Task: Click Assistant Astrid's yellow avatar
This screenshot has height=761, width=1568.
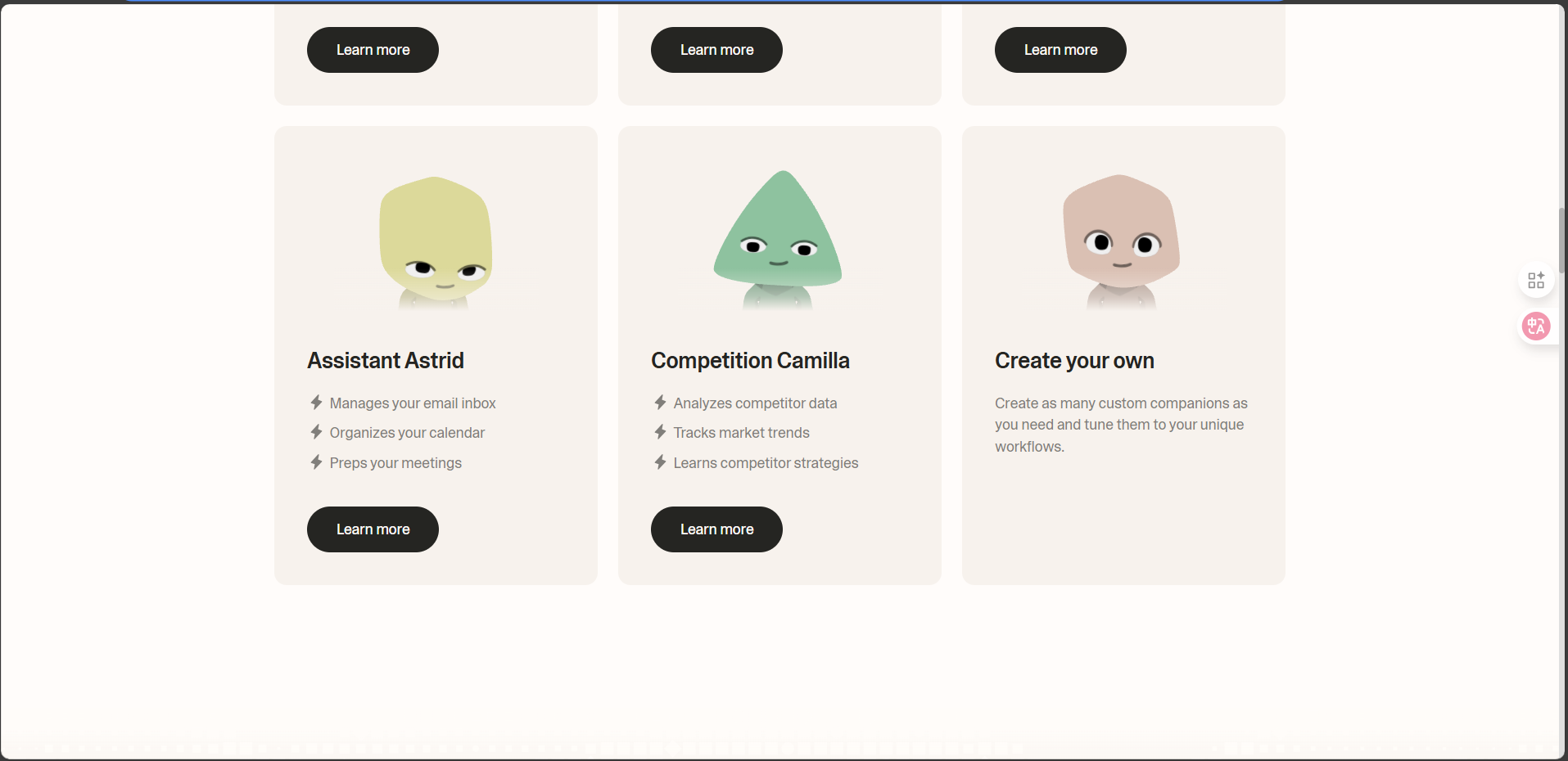Action: point(435,243)
